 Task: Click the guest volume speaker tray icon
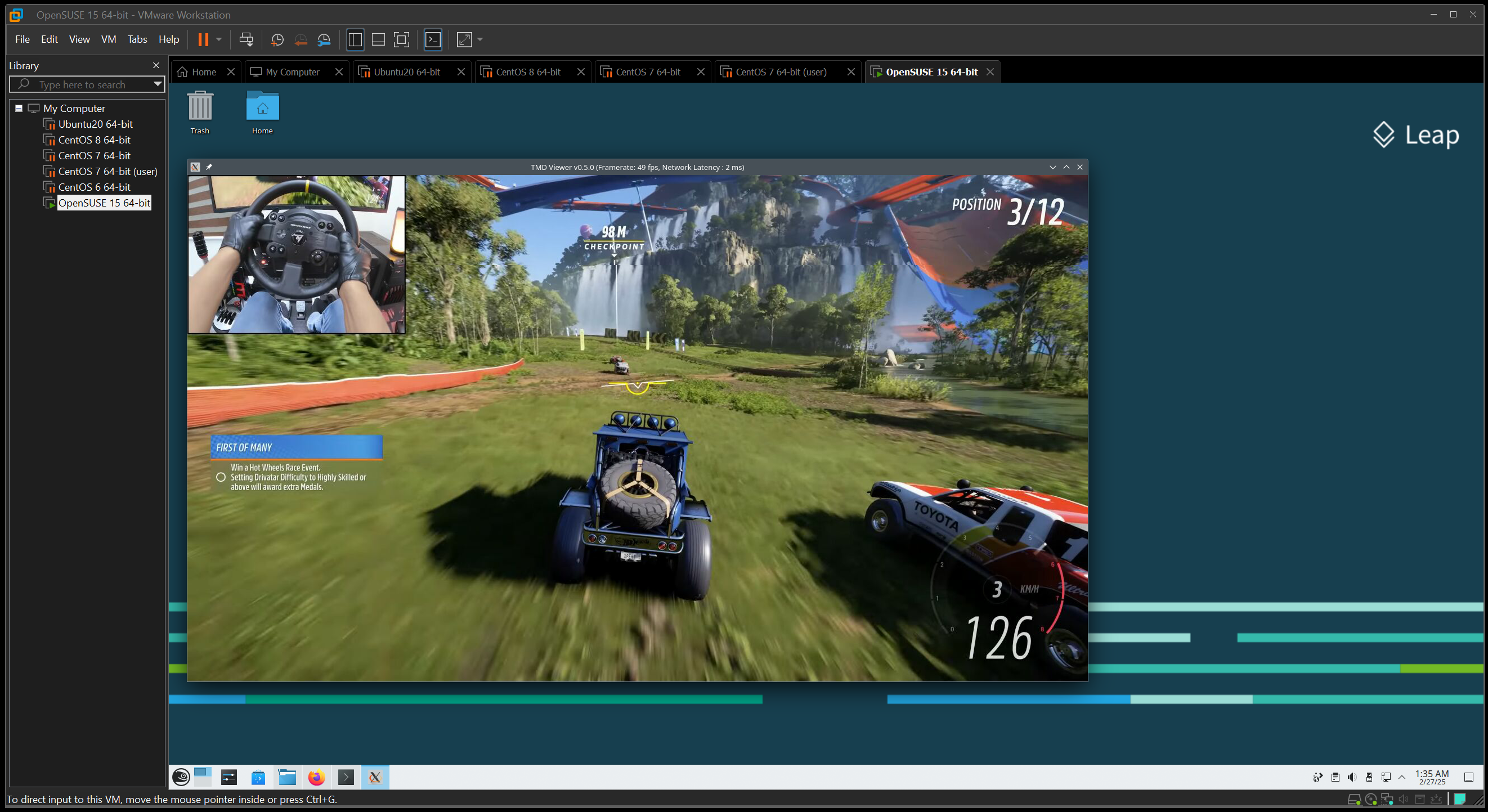(x=1352, y=777)
